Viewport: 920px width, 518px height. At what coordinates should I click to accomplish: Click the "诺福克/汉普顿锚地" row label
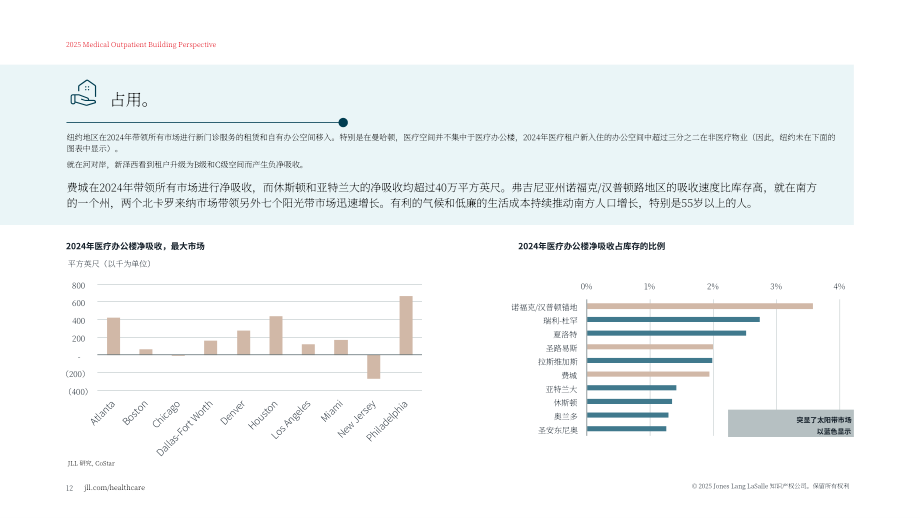[544, 307]
